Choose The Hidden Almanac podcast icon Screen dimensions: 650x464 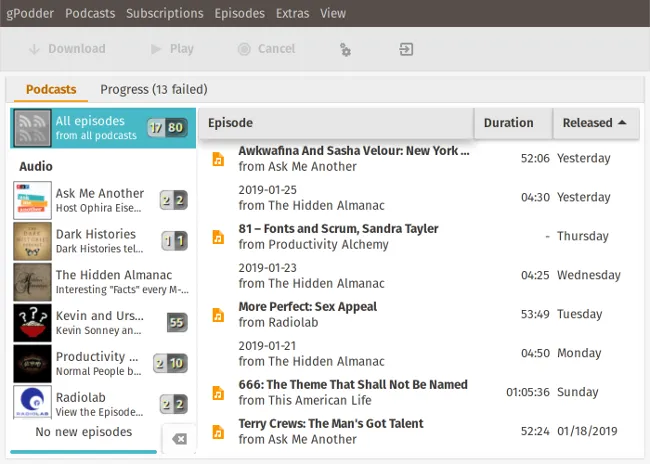point(32,282)
